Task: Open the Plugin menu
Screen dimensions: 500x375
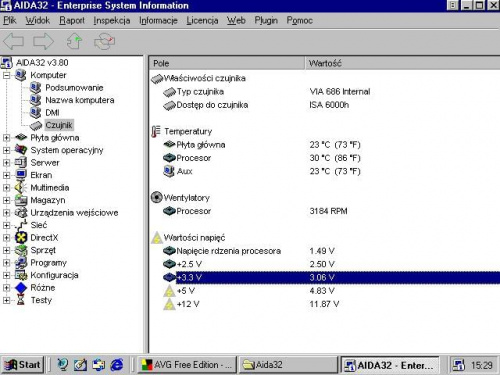Action: pyautogui.click(x=266, y=21)
